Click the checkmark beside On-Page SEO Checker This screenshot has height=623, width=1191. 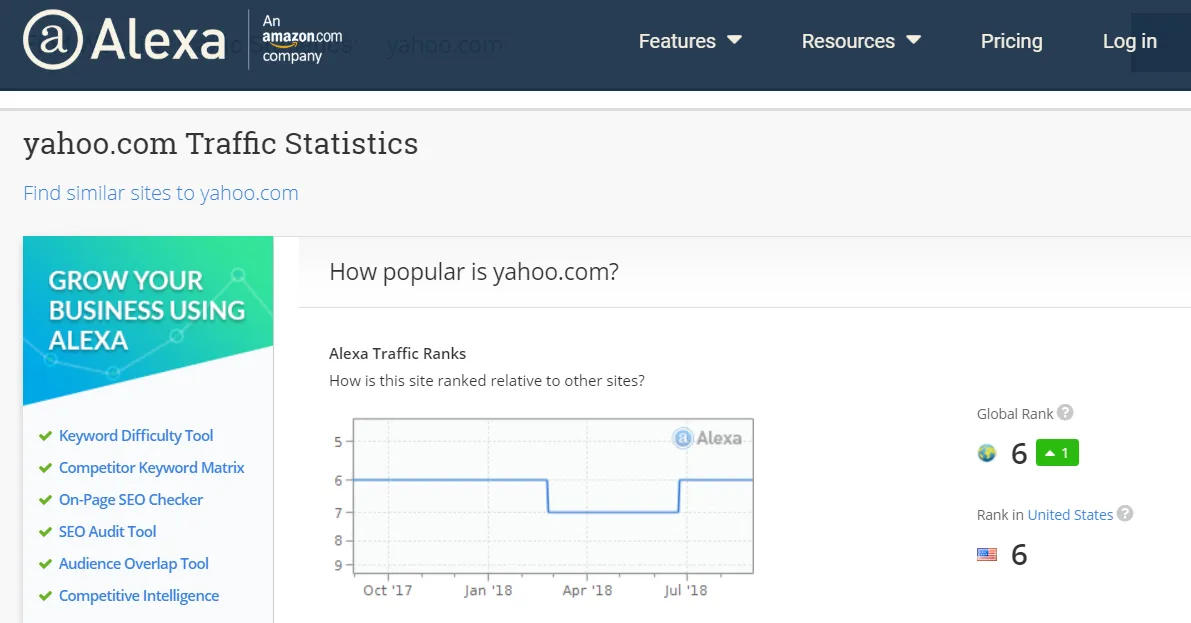45,500
